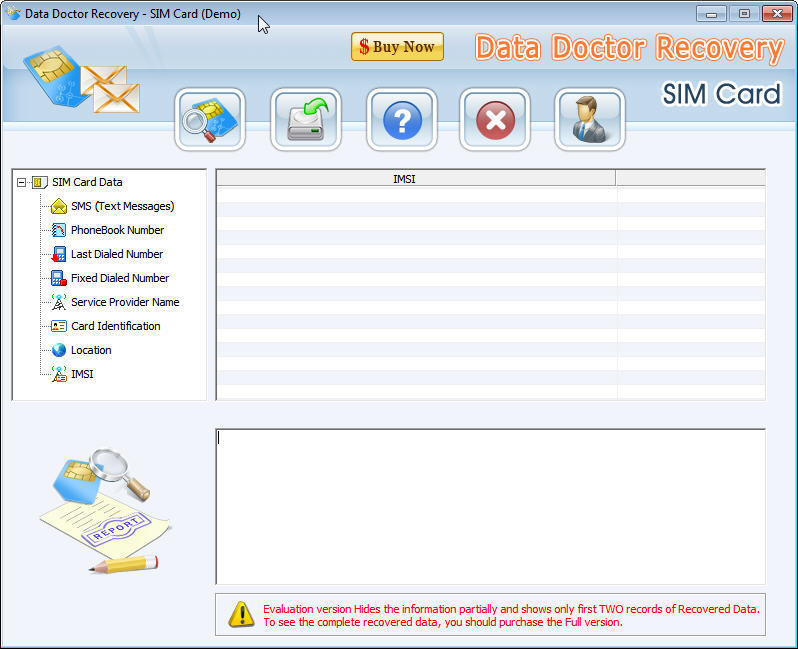798x649 pixels.
Task: Minimize the Data Doctor Recovery window
Action: pos(711,14)
